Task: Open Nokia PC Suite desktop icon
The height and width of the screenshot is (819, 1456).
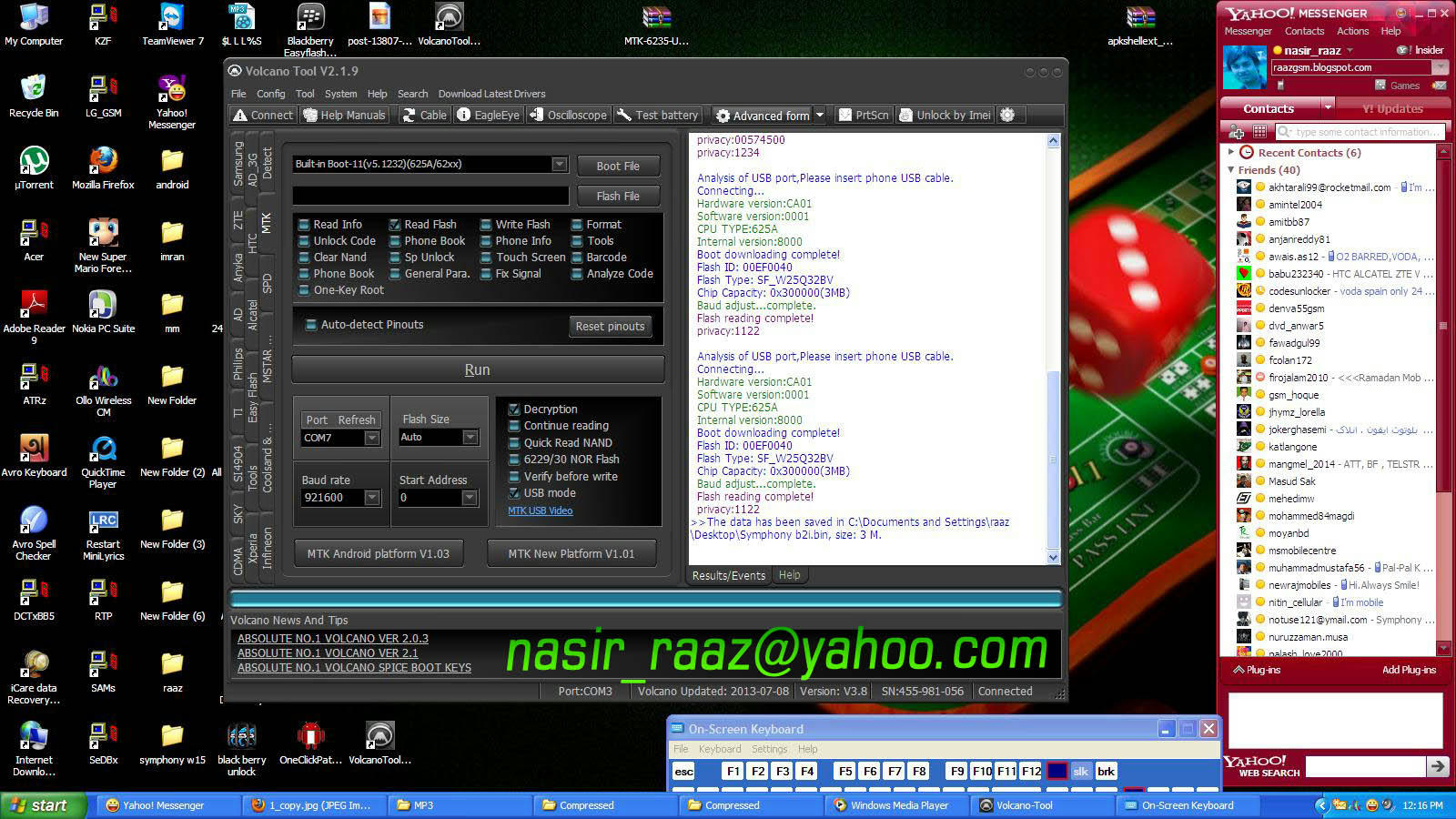Action: [x=103, y=311]
